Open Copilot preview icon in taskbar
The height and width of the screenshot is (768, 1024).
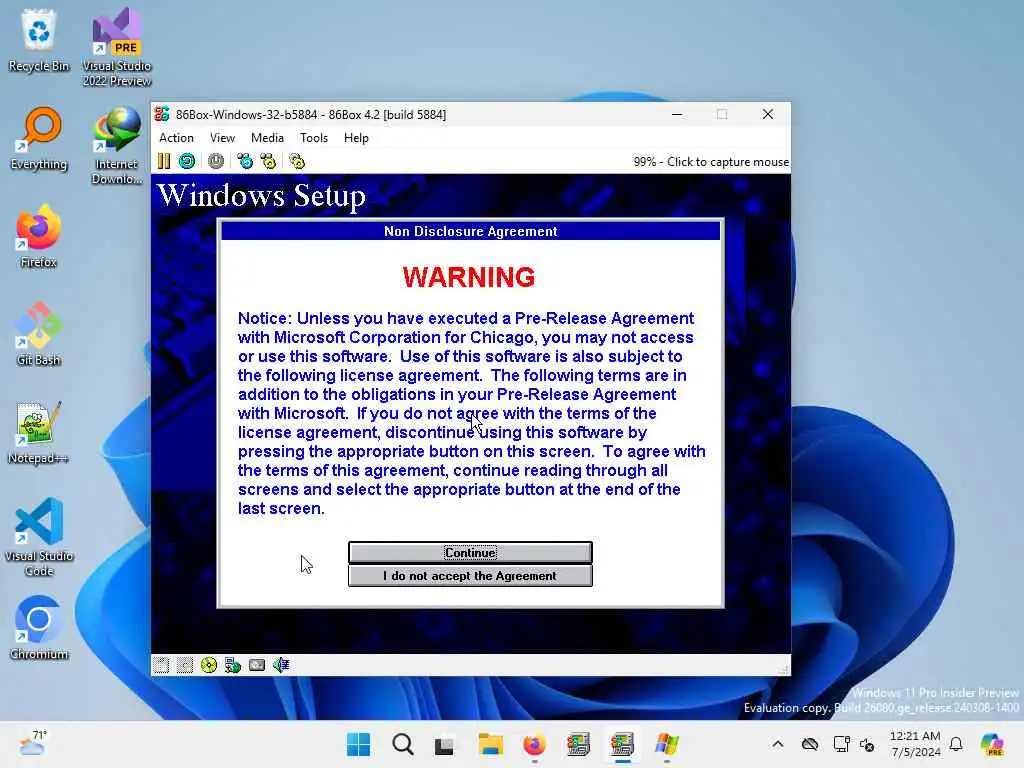[993, 744]
